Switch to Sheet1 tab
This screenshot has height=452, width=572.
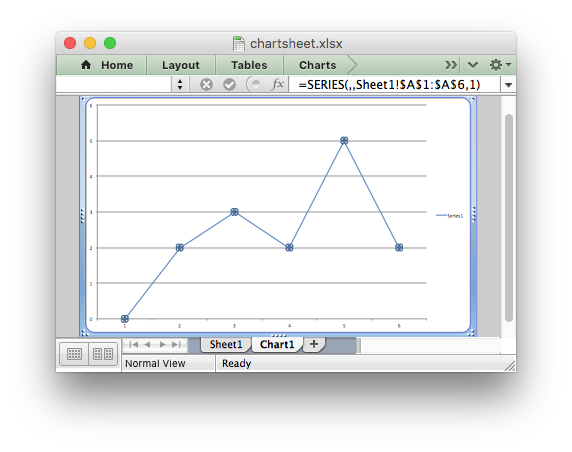click(x=226, y=344)
